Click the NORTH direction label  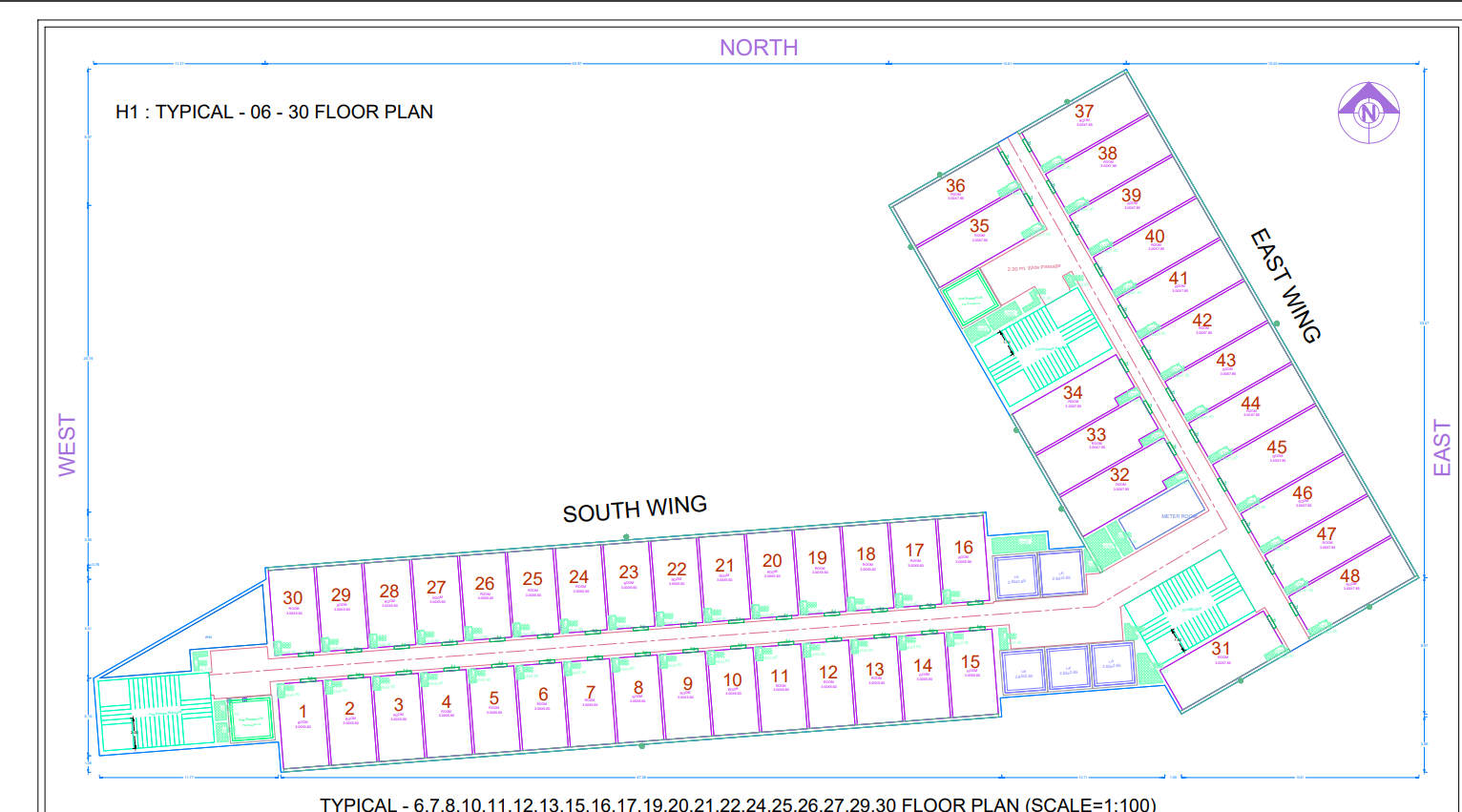coord(759,48)
